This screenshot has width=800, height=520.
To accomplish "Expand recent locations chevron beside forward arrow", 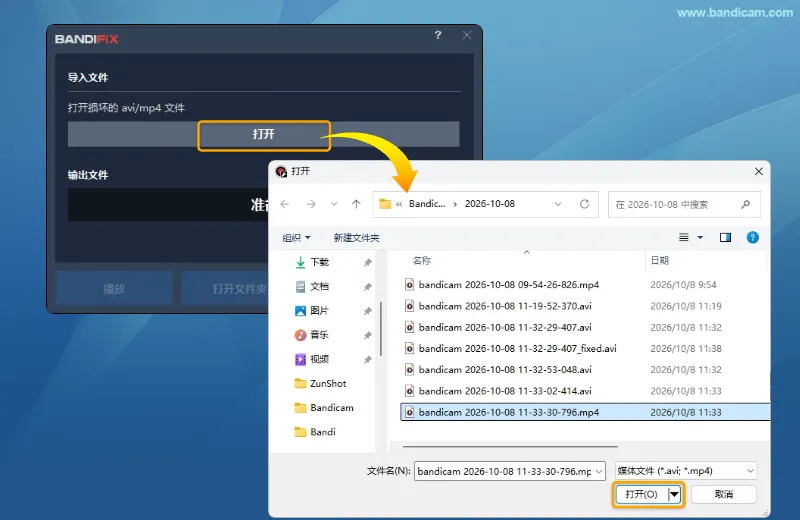I will [x=334, y=204].
